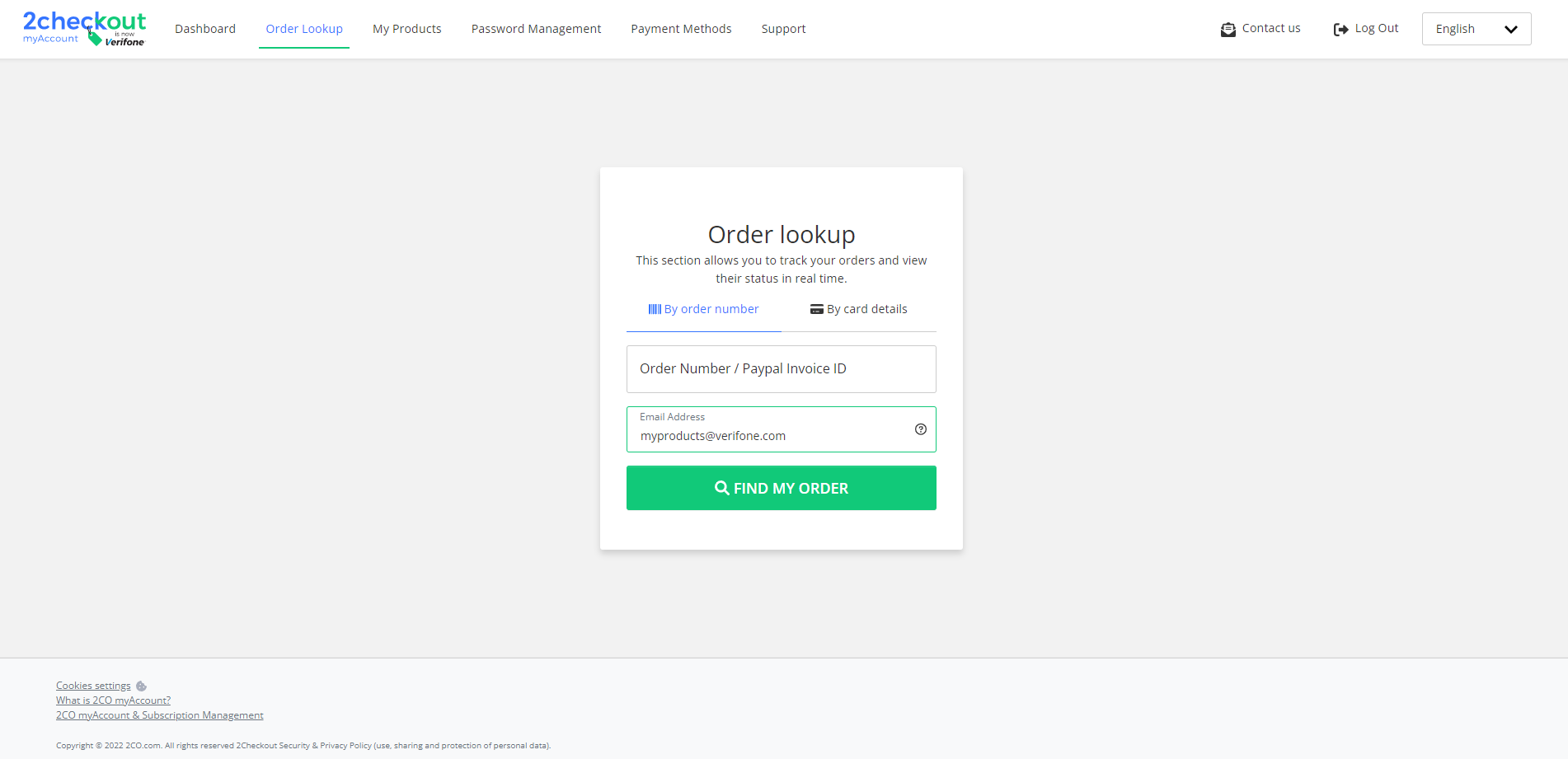Open the Dashboard menu item
This screenshot has width=1568, height=759.
(204, 28)
